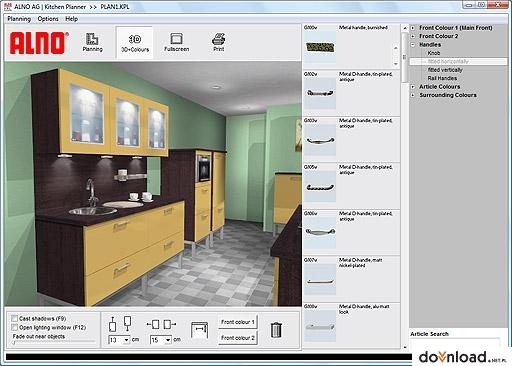The image size is (512, 366).
Task: Click the Print icon
Action: [218, 42]
